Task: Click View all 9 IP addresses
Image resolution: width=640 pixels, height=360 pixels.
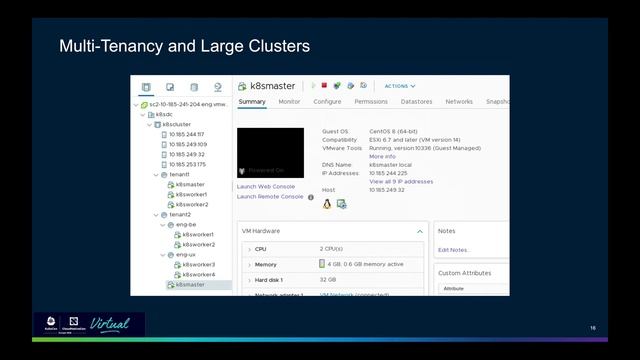Action: click(x=401, y=182)
